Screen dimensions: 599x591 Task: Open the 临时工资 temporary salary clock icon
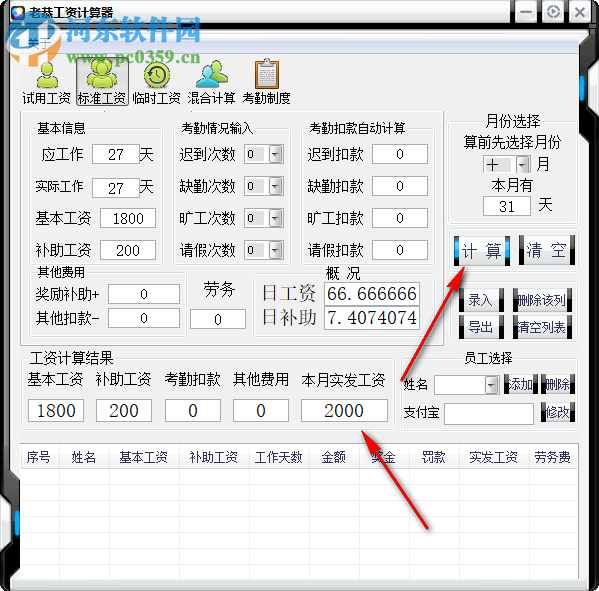(x=157, y=83)
